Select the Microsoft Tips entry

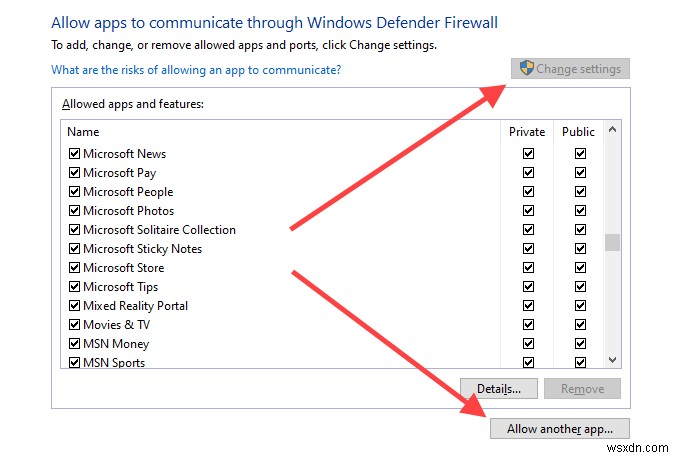(121, 287)
